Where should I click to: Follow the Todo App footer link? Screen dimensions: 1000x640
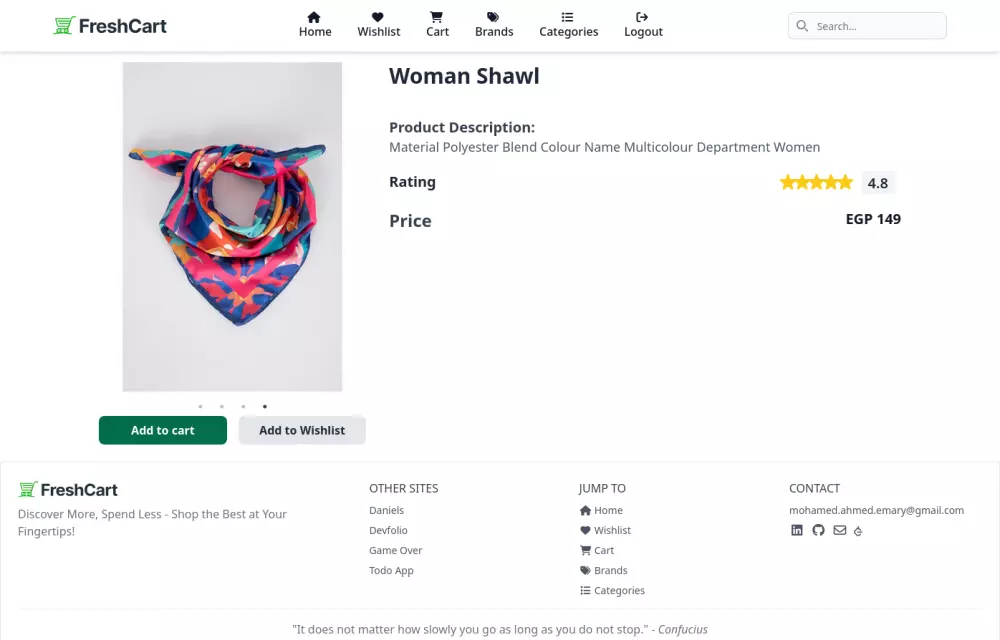pos(391,570)
